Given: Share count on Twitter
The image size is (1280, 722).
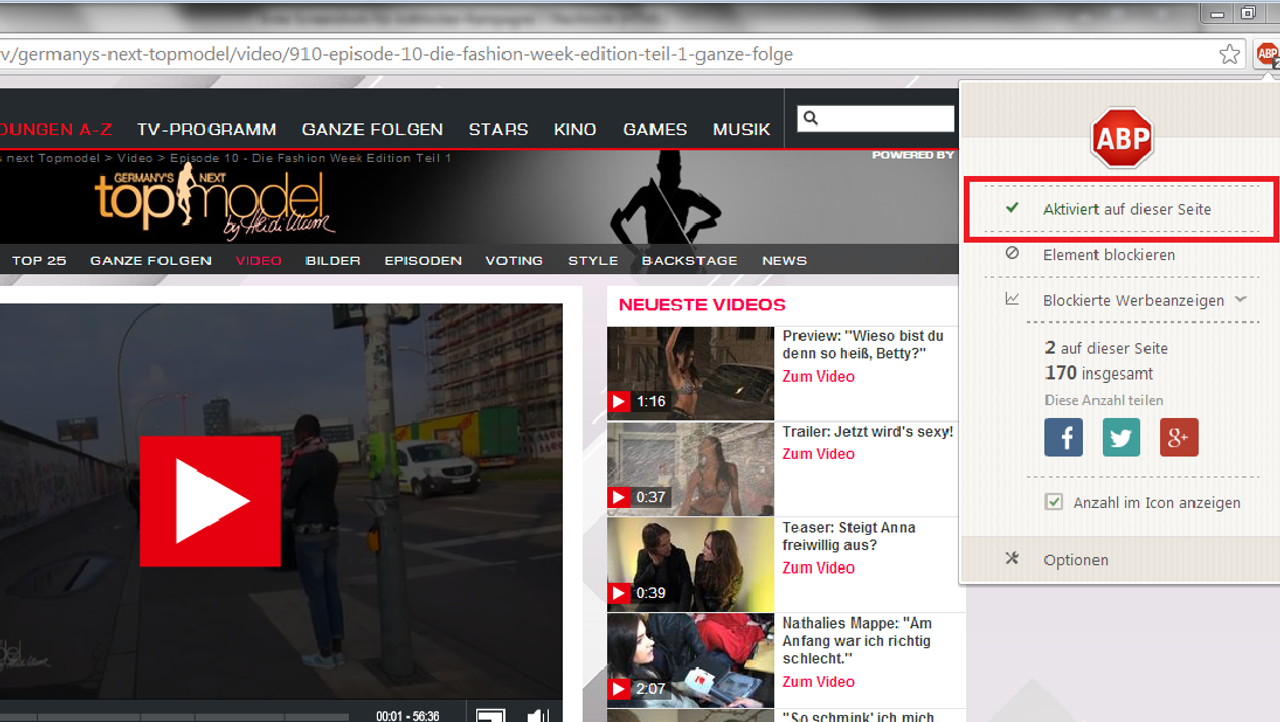Looking at the screenshot, I should [x=1121, y=437].
